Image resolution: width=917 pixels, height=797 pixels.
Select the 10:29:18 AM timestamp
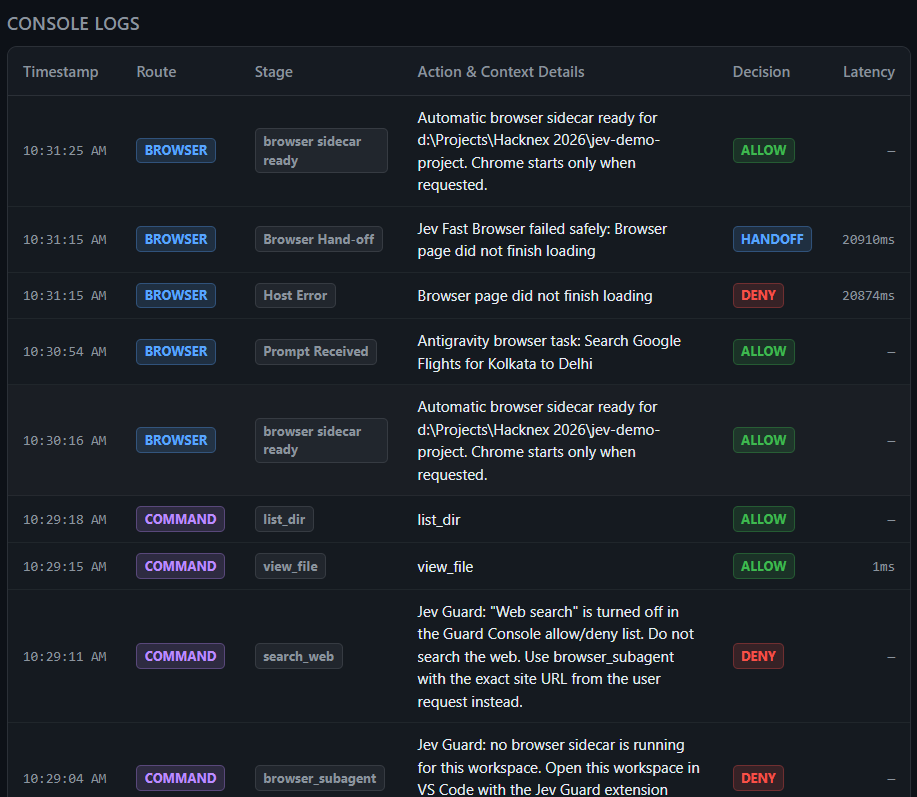(64, 520)
